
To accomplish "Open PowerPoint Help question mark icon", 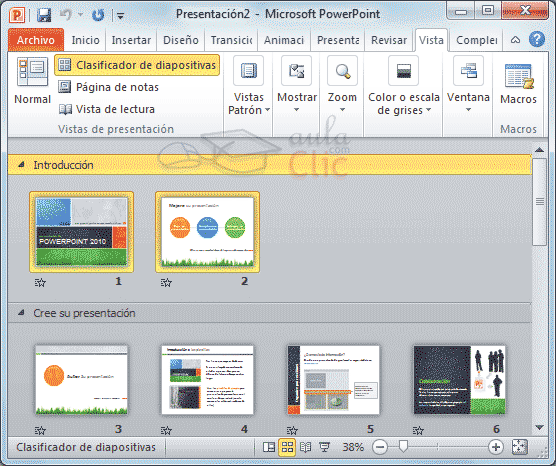I will [x=537, y=39].
